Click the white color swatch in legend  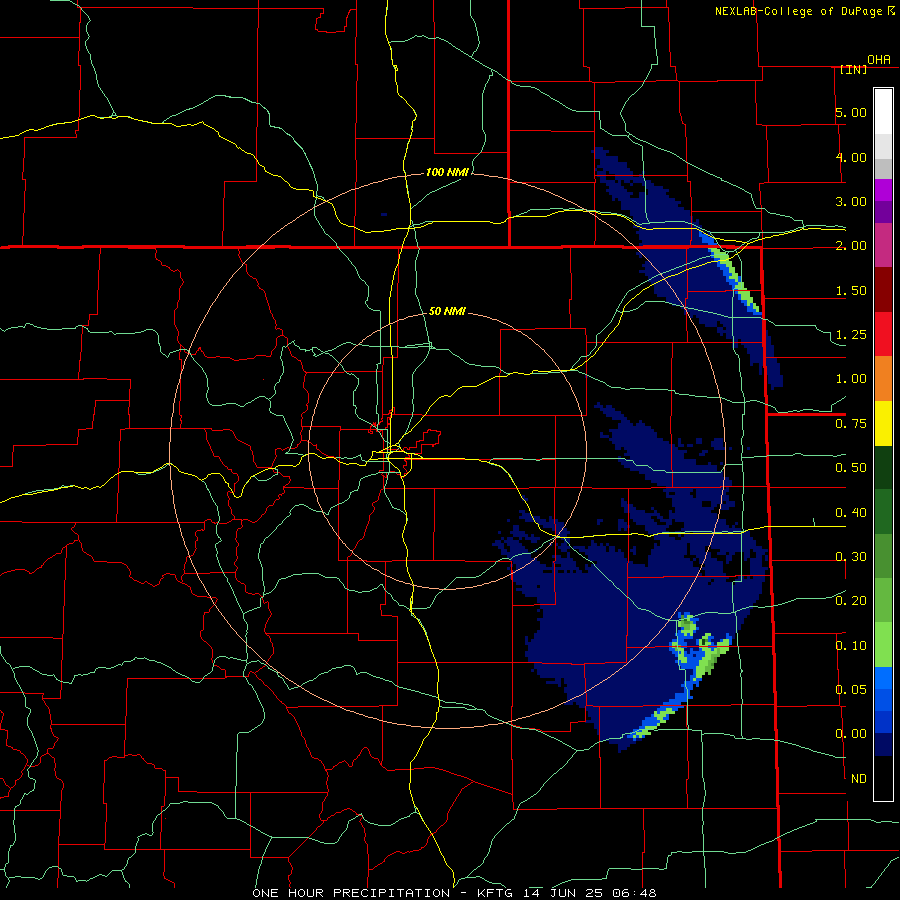click(883, 111)
